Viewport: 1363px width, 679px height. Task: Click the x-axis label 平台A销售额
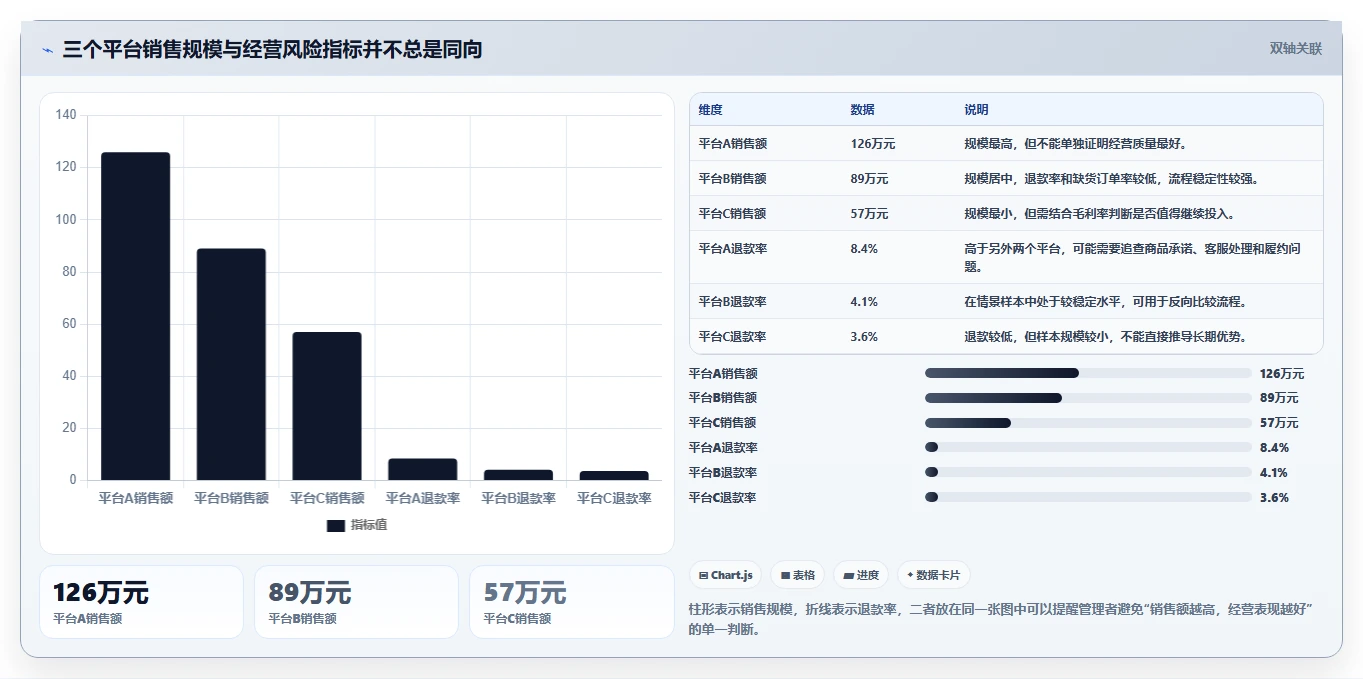click(135, 498)
